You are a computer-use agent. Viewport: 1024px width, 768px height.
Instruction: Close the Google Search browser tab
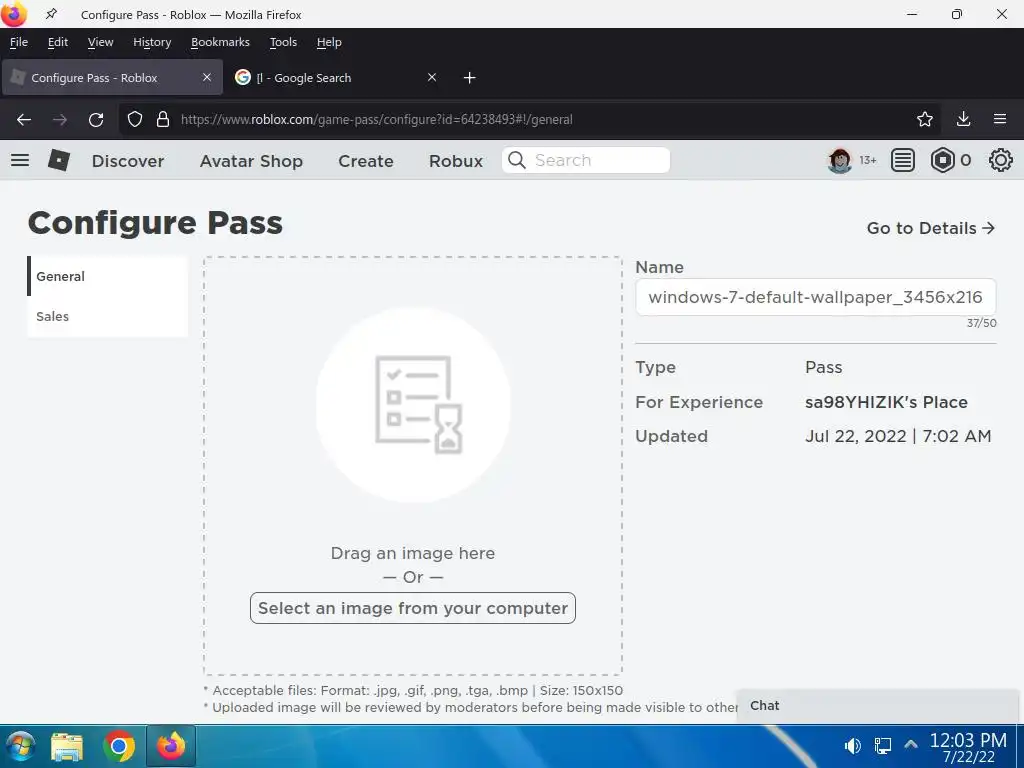coord(432,77)
